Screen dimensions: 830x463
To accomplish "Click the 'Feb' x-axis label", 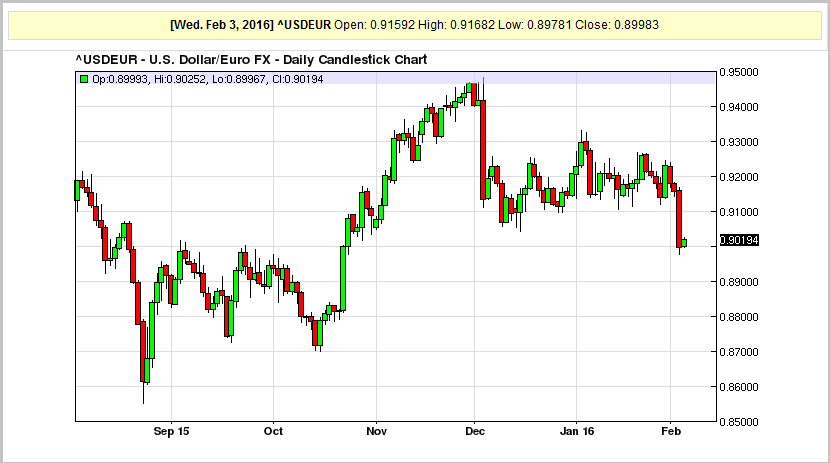I will (671, 431).
